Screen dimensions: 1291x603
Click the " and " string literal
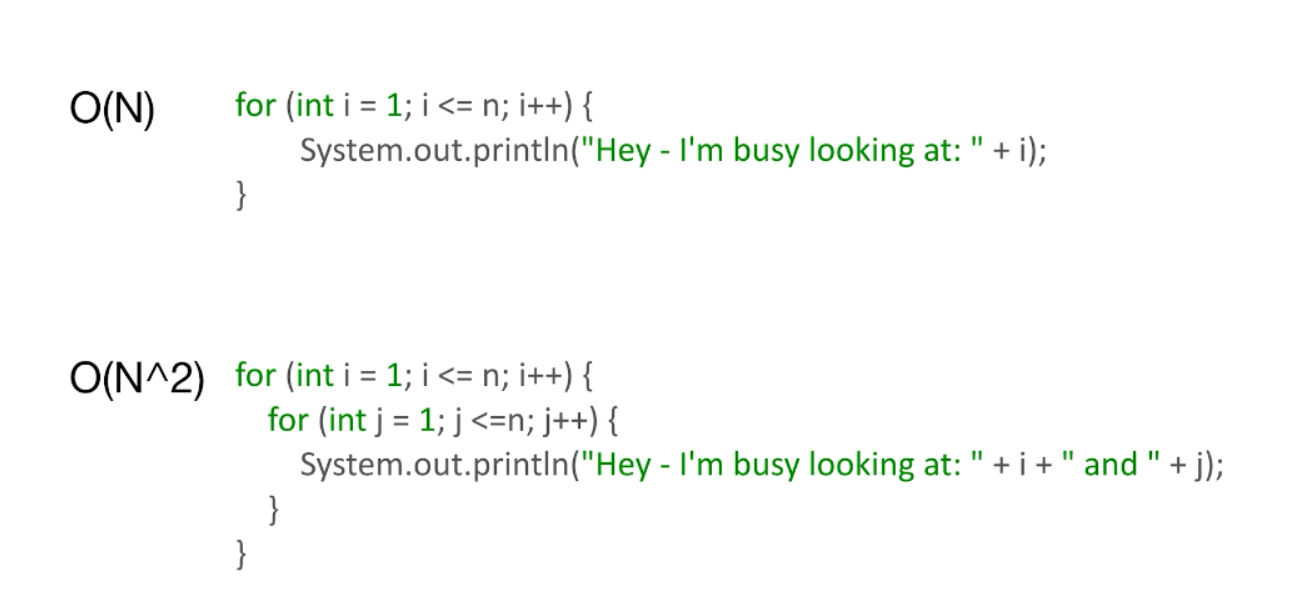point(1109,464)
